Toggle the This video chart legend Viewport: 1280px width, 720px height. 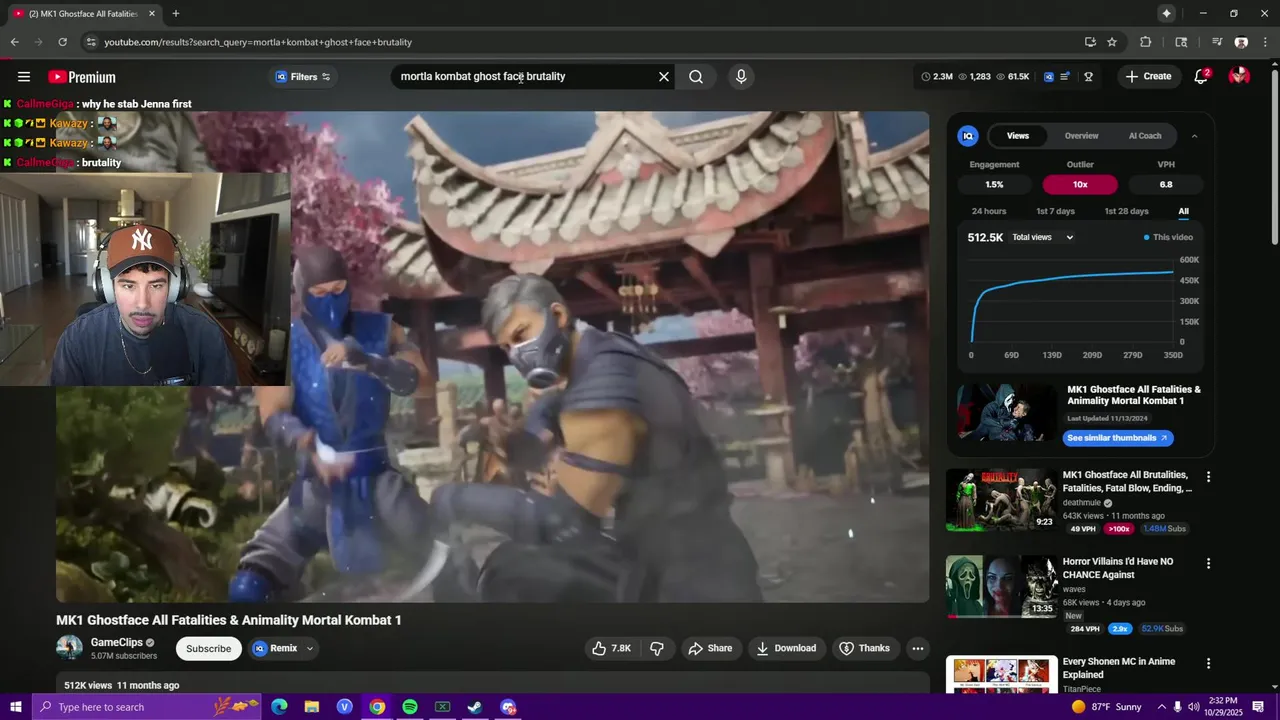[1168, 237]
